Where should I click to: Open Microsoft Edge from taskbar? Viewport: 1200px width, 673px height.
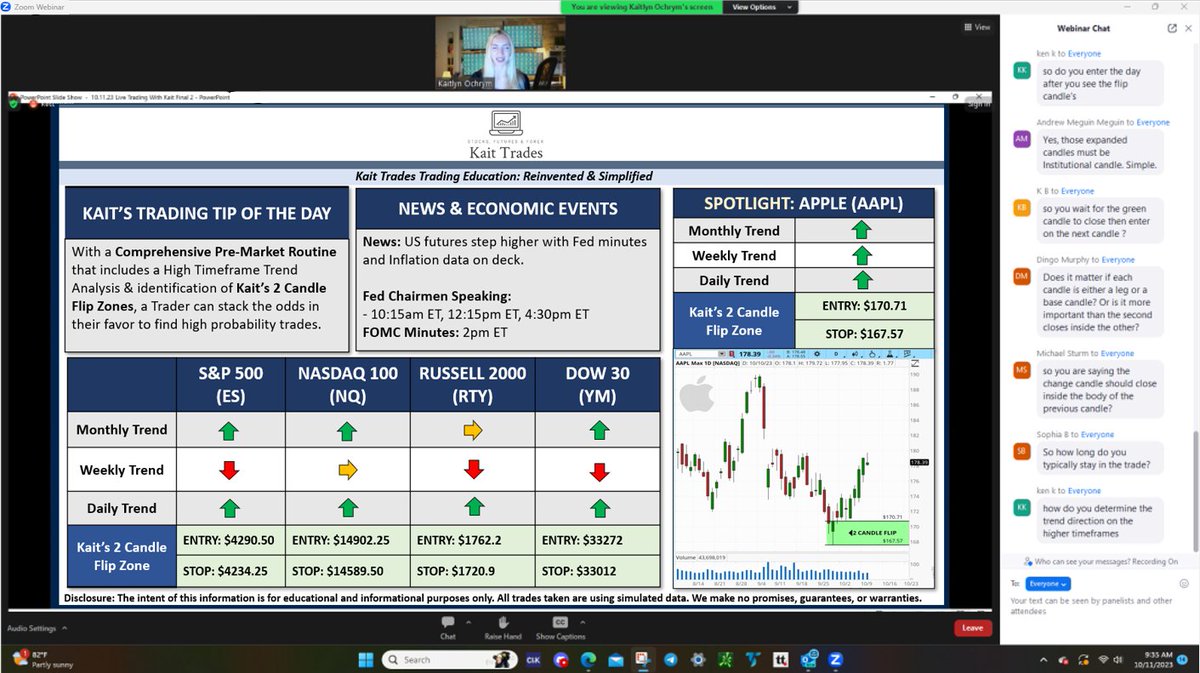[x=588, y=659]
